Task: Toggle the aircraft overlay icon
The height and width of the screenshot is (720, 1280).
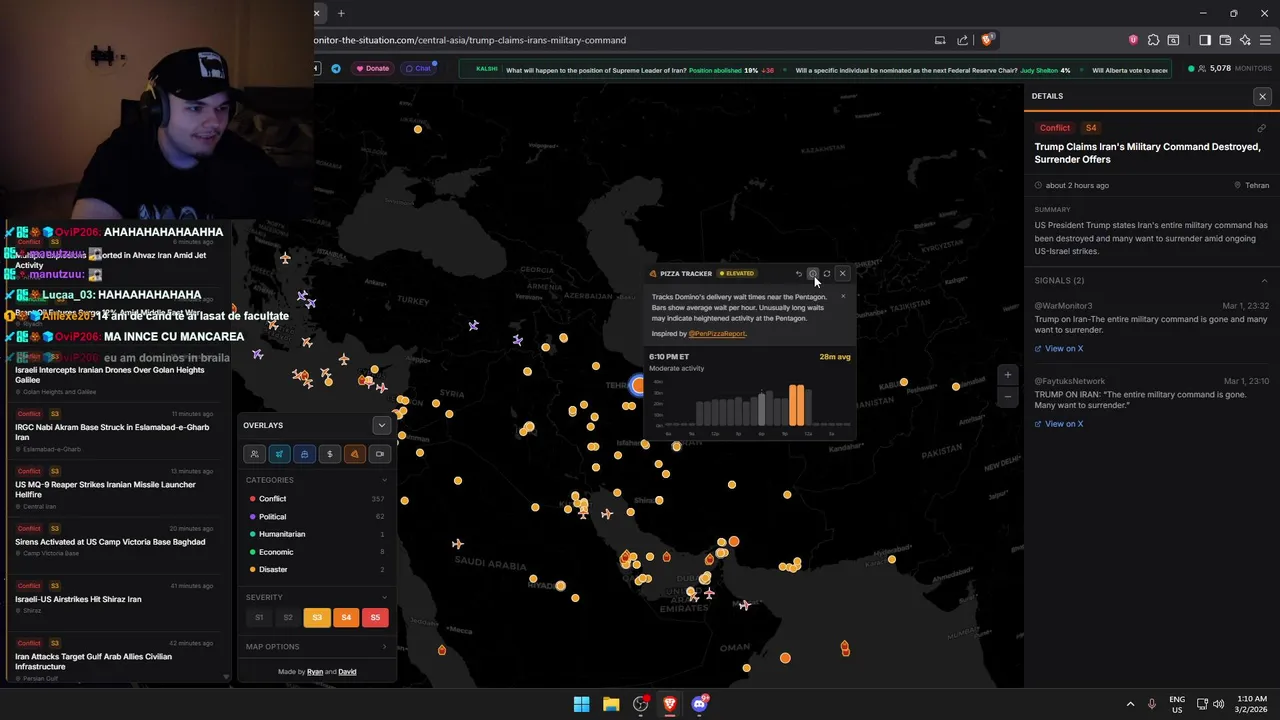Action: (279, 454)
